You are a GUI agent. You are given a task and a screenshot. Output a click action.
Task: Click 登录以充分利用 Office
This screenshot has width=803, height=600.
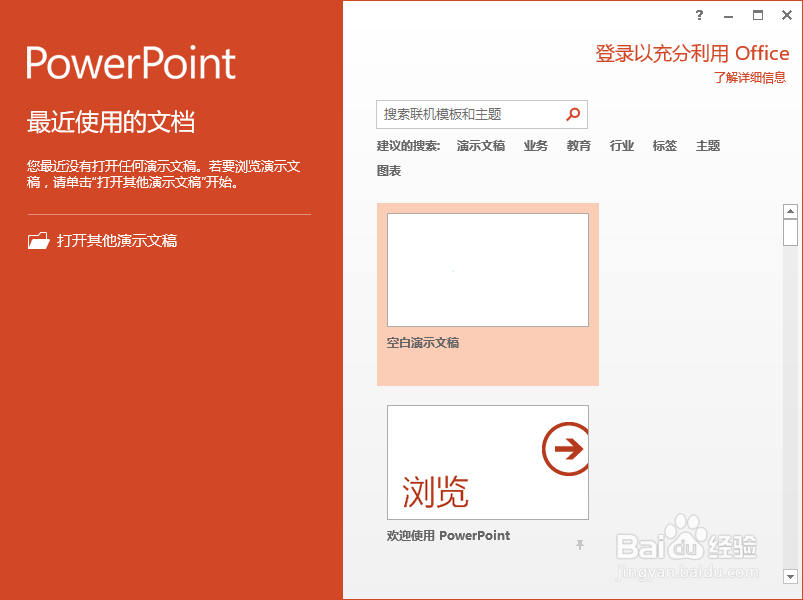coord(693,53)
